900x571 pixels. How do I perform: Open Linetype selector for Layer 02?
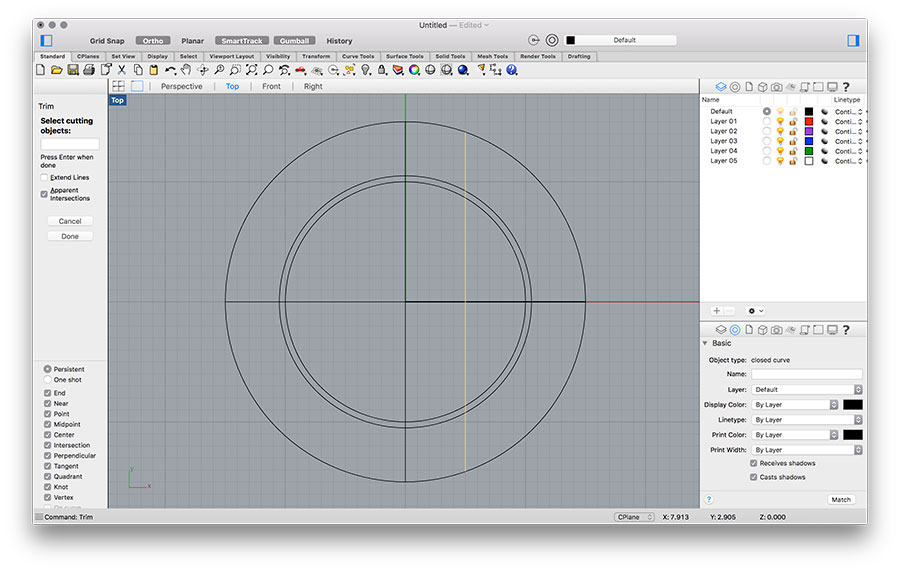point(849,131)
